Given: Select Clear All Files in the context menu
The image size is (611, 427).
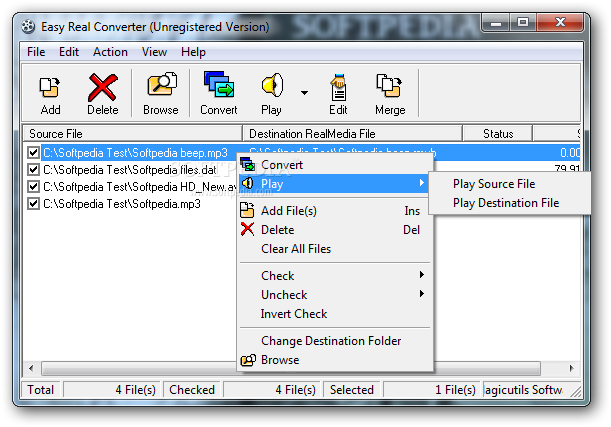Looking at the screenshot, I should click(336, 249).
